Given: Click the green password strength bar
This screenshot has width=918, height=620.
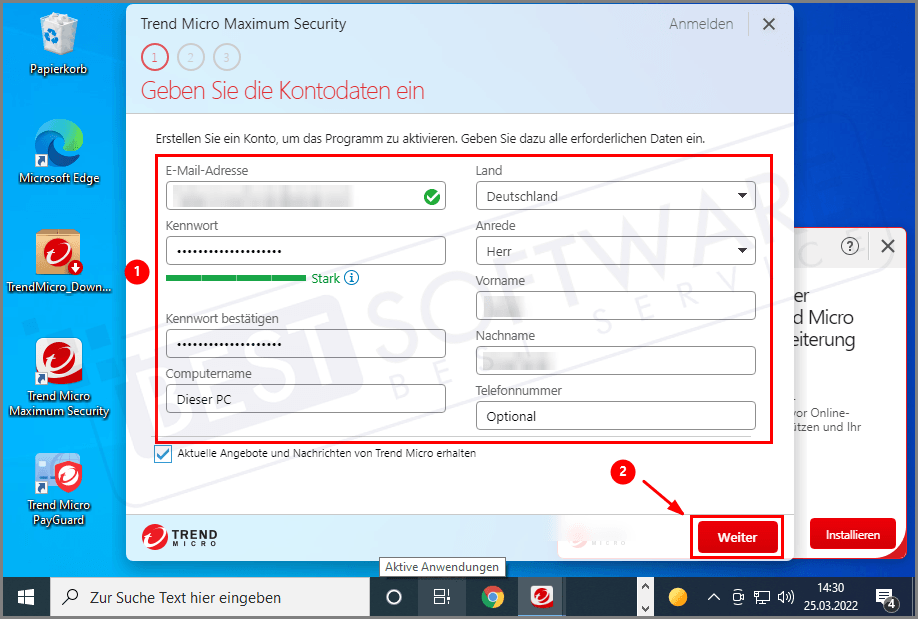Looking at the screenshot, I should 237,277.
